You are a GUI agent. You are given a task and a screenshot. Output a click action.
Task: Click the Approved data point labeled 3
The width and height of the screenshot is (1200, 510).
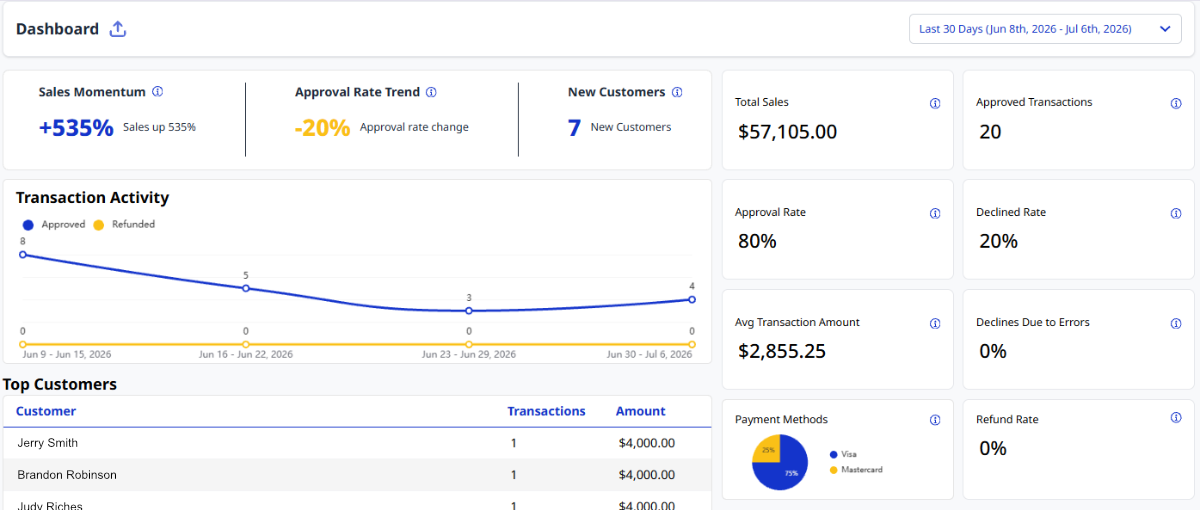click(x=469, y=311)
